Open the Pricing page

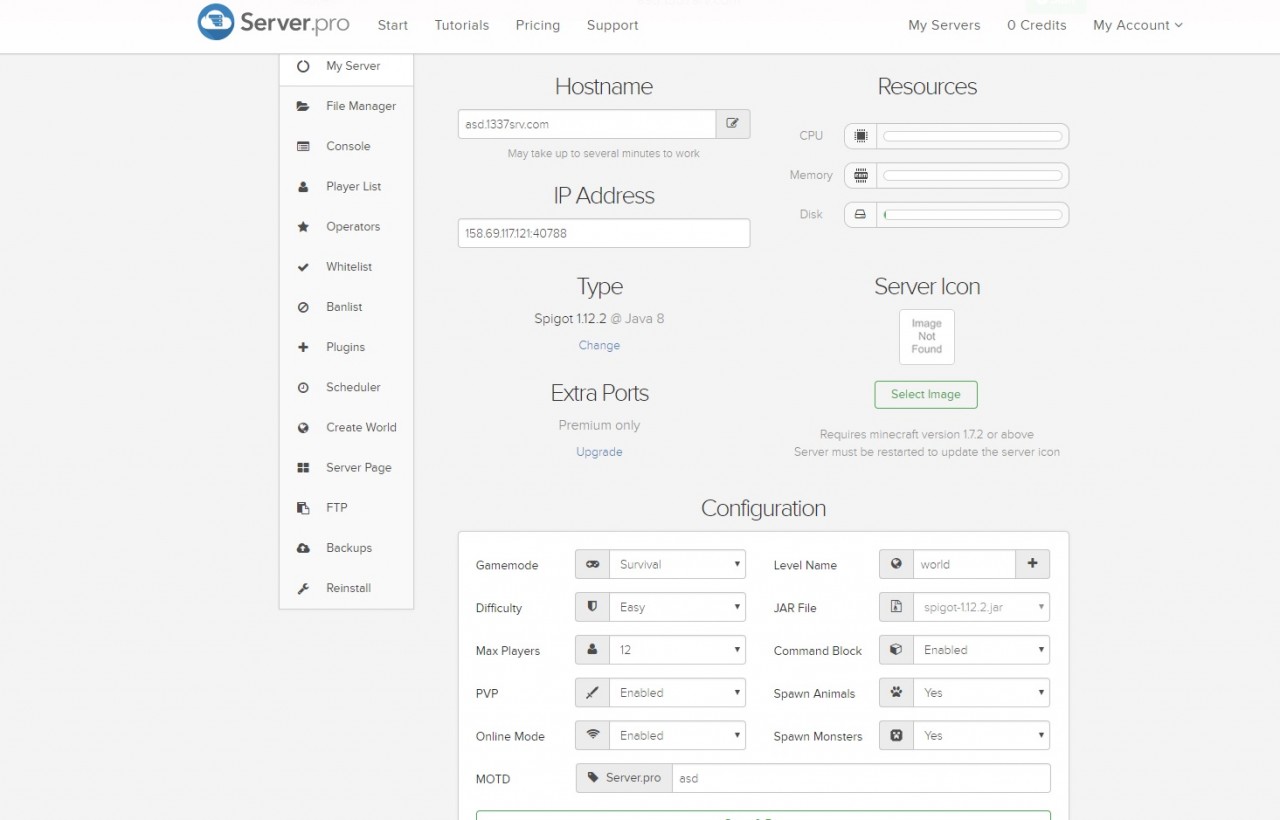pyautogui.click(x=538, y=25)
